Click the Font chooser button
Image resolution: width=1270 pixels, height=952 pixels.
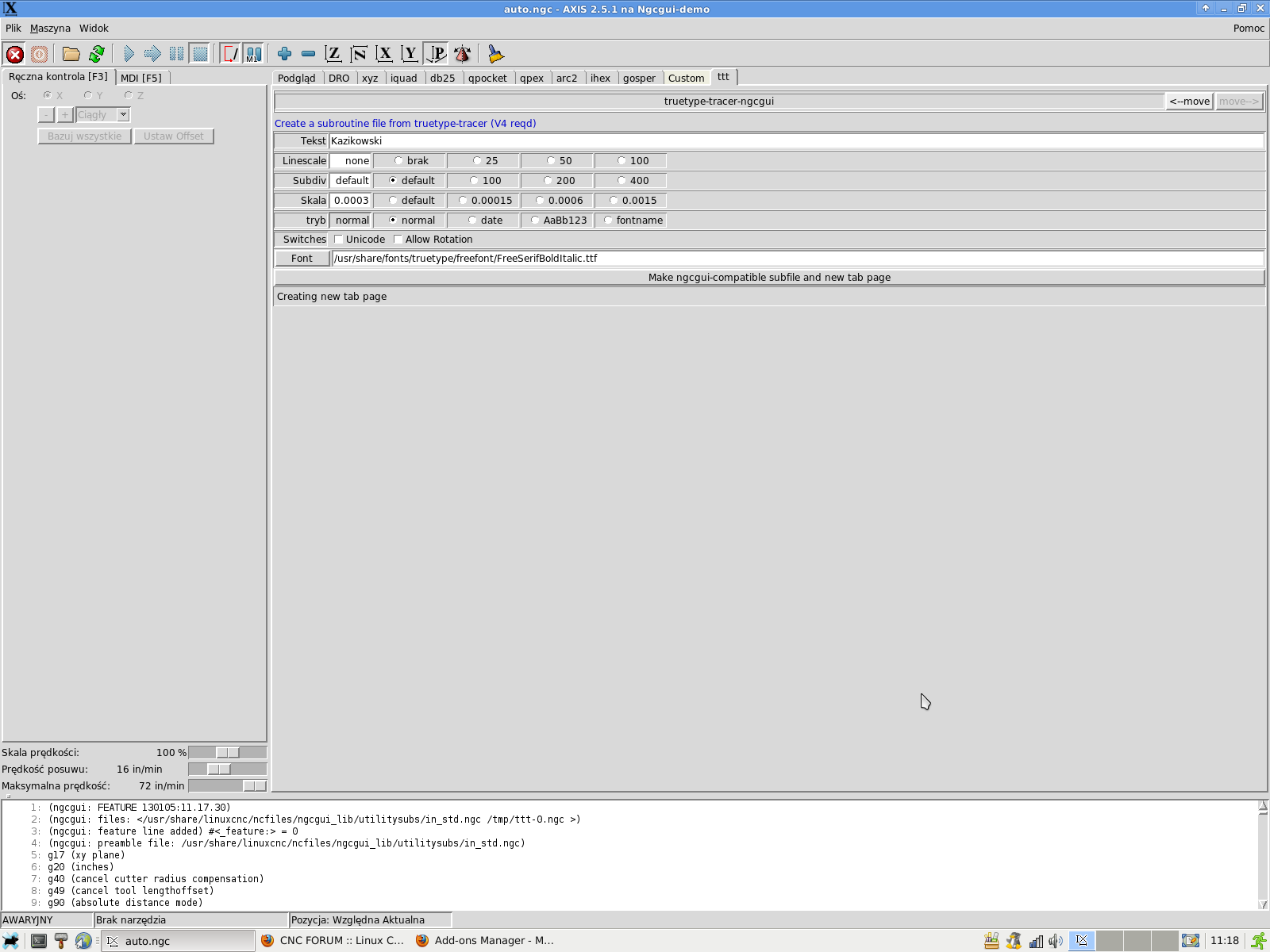point(302,259)
